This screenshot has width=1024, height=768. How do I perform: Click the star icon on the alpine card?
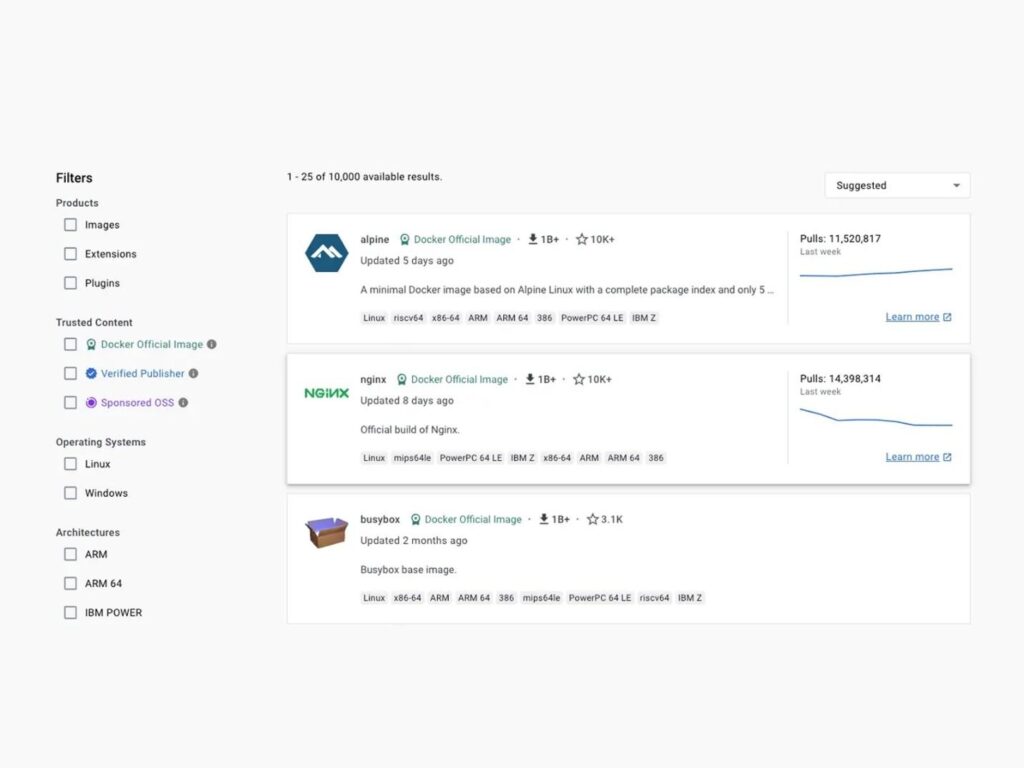[x=582, y=239]
